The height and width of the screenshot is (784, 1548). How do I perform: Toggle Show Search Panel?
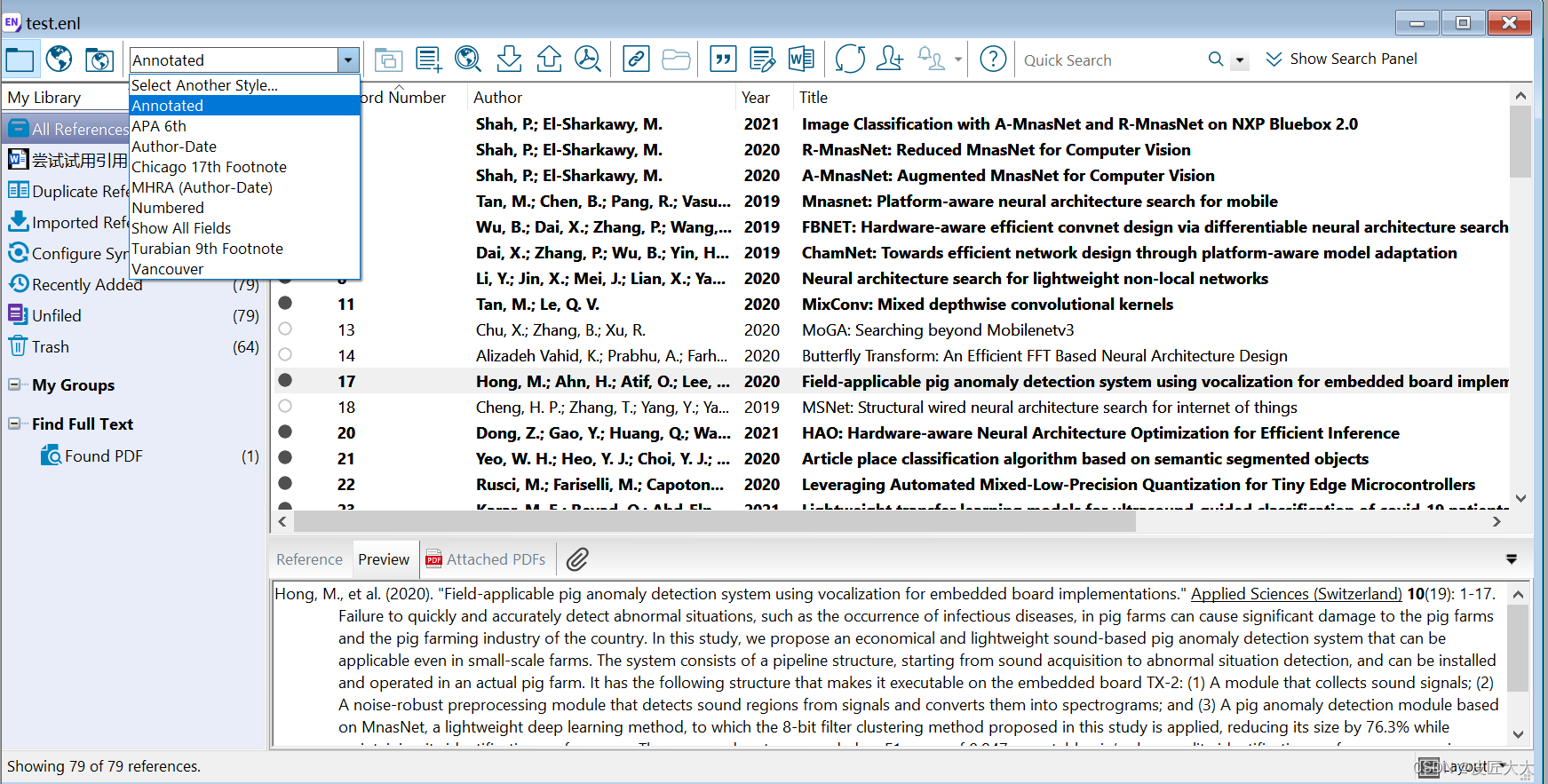(x=1340, y=59)
